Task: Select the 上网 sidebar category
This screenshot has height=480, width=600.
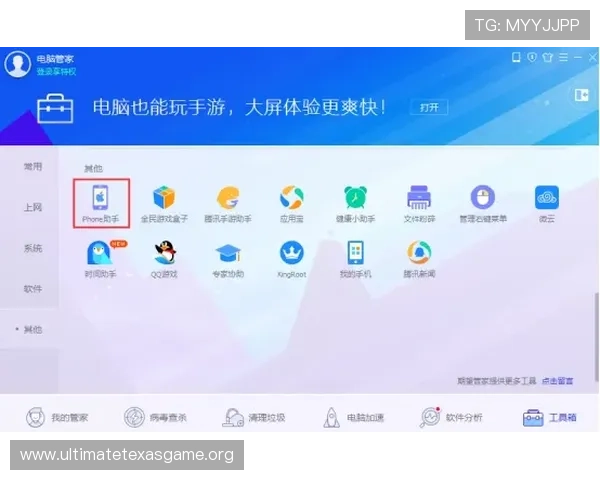Action: (33, 207)
